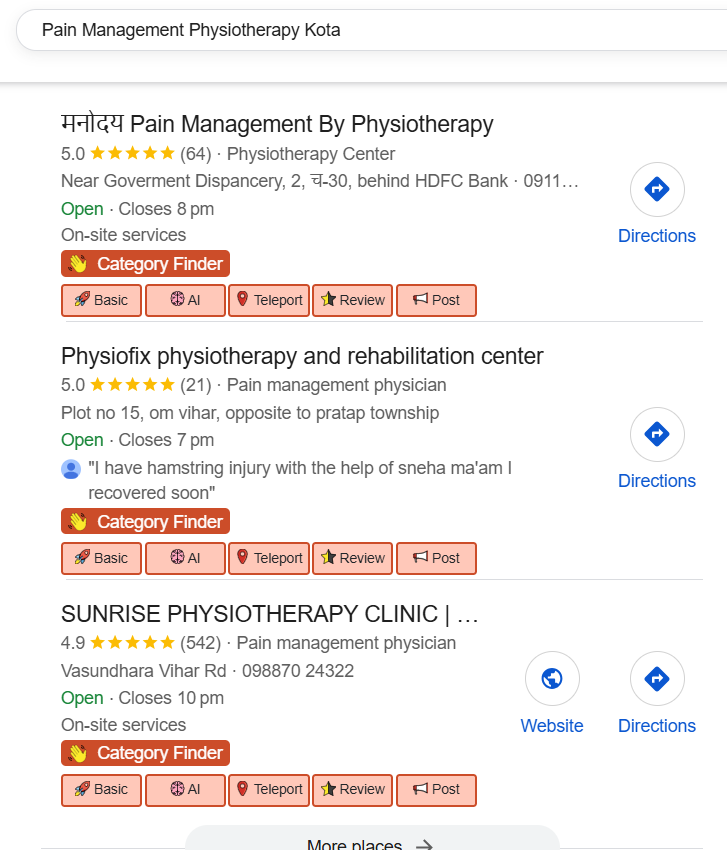Open Category Finder for मनोदय Pain Management
Viewport: 727px width, 850px height.
click(x=146, y=264)
